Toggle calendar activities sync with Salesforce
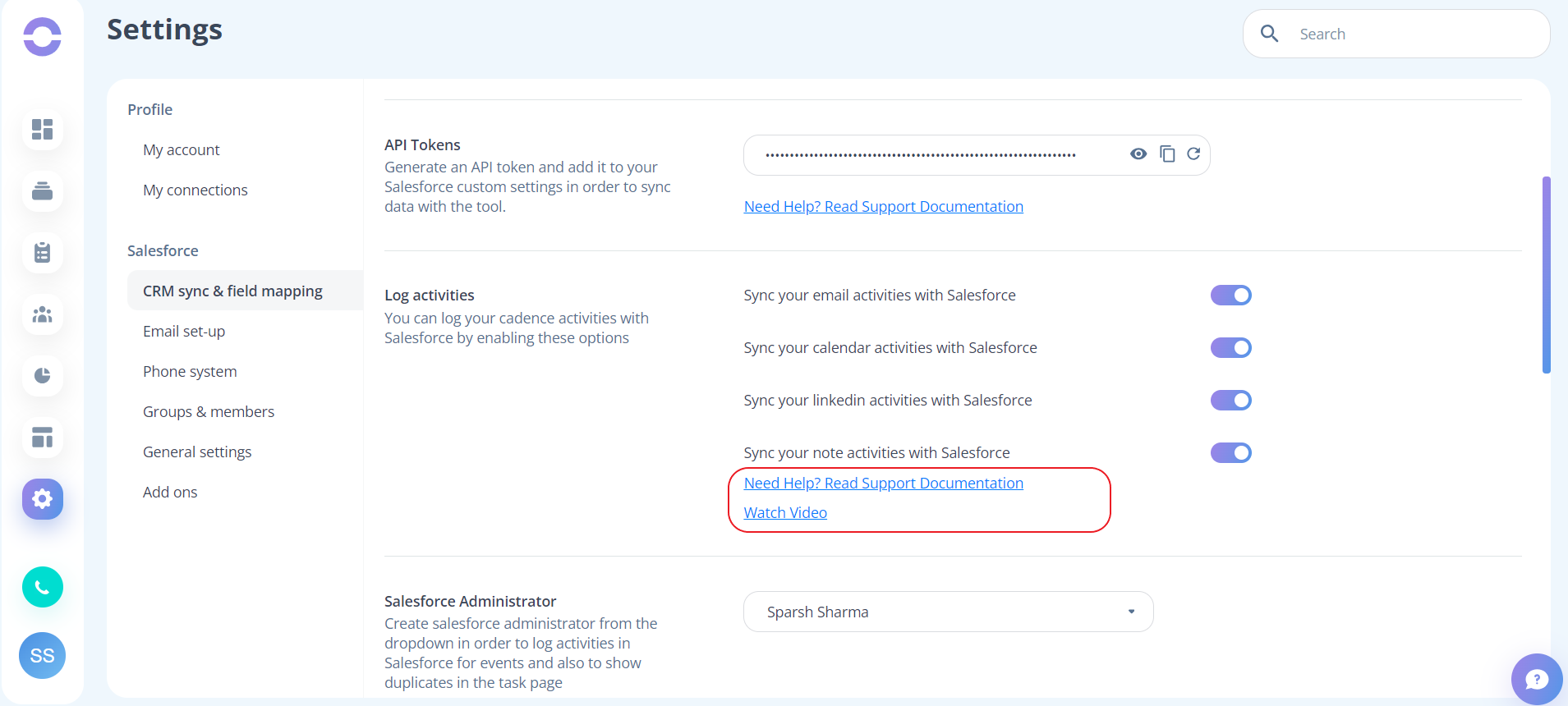The height and width of the screenshot is (706, 1568). [x=1230, y=347]
